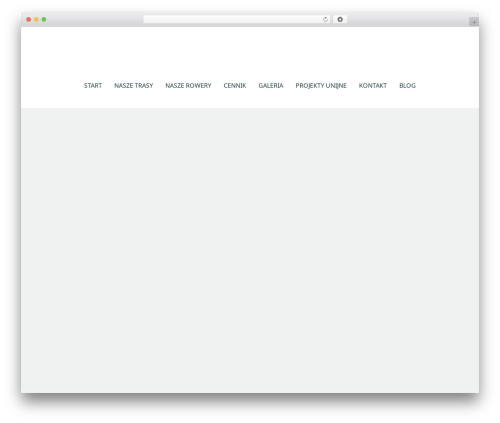Navigate to PROJEKTY UNIJNE
Viewport: 500px width, 423px height.
pos(321,86)
